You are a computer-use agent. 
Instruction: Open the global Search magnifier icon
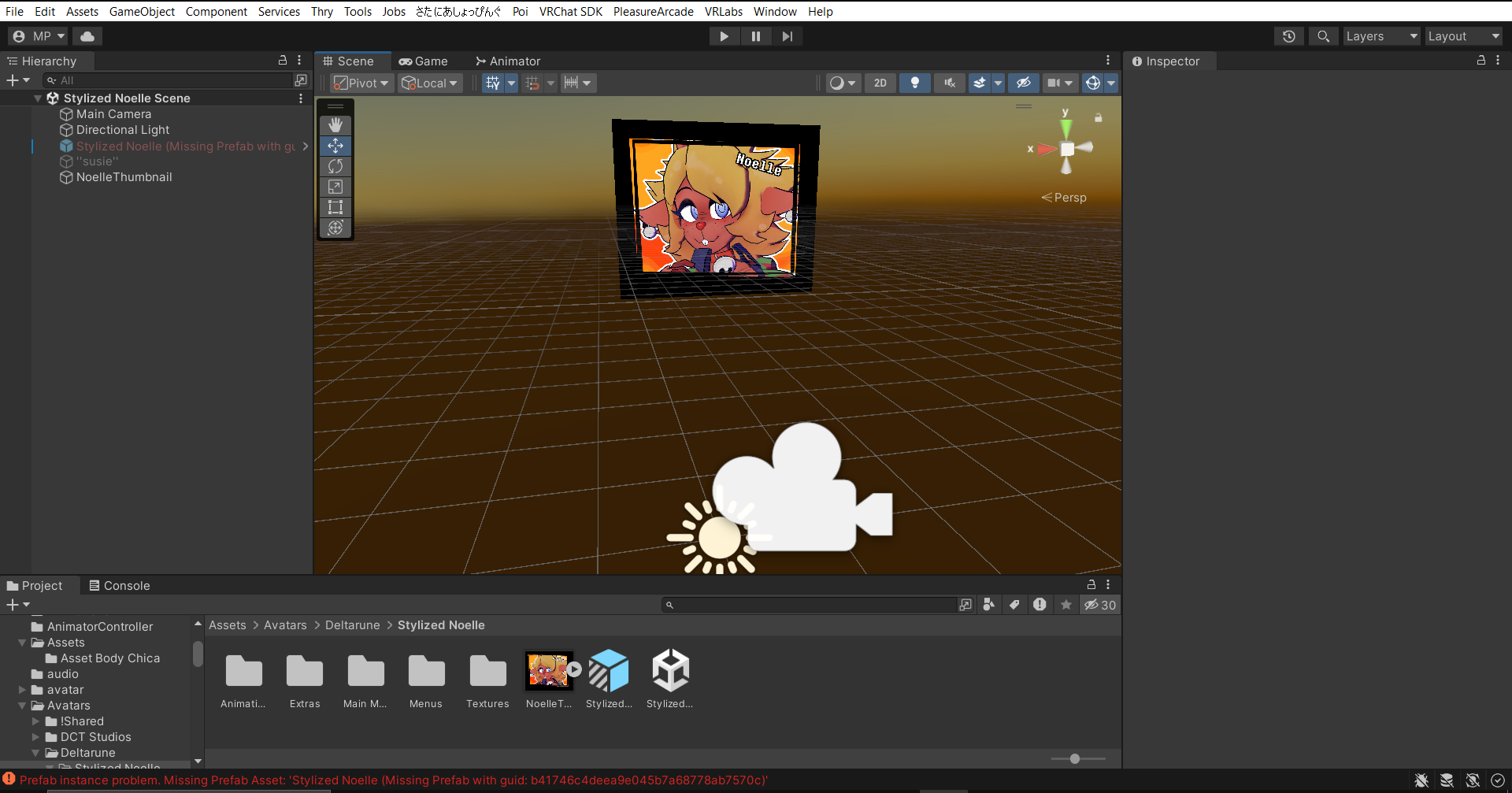1324,36
